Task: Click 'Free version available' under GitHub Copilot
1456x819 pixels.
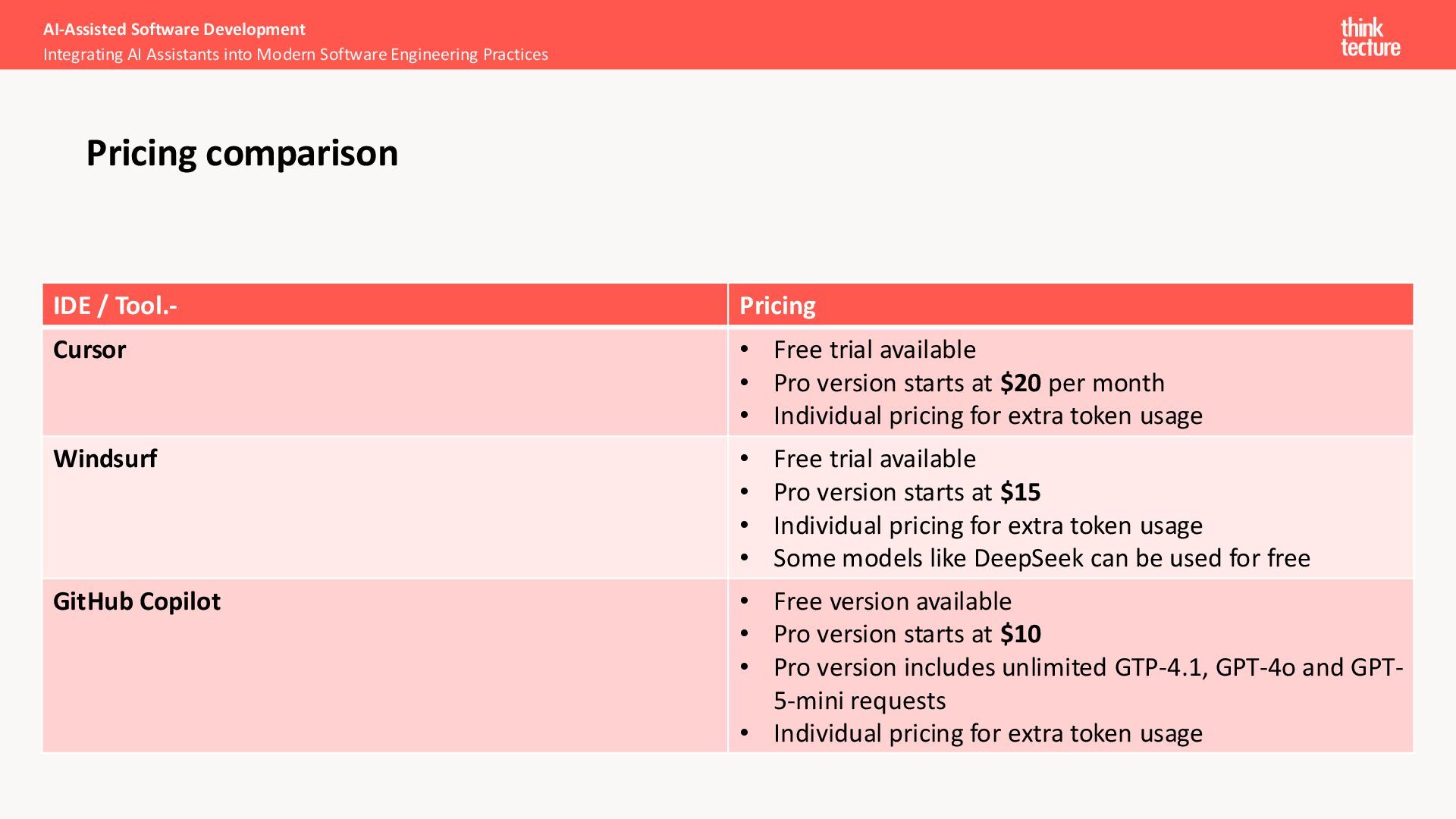Action: 892,601
